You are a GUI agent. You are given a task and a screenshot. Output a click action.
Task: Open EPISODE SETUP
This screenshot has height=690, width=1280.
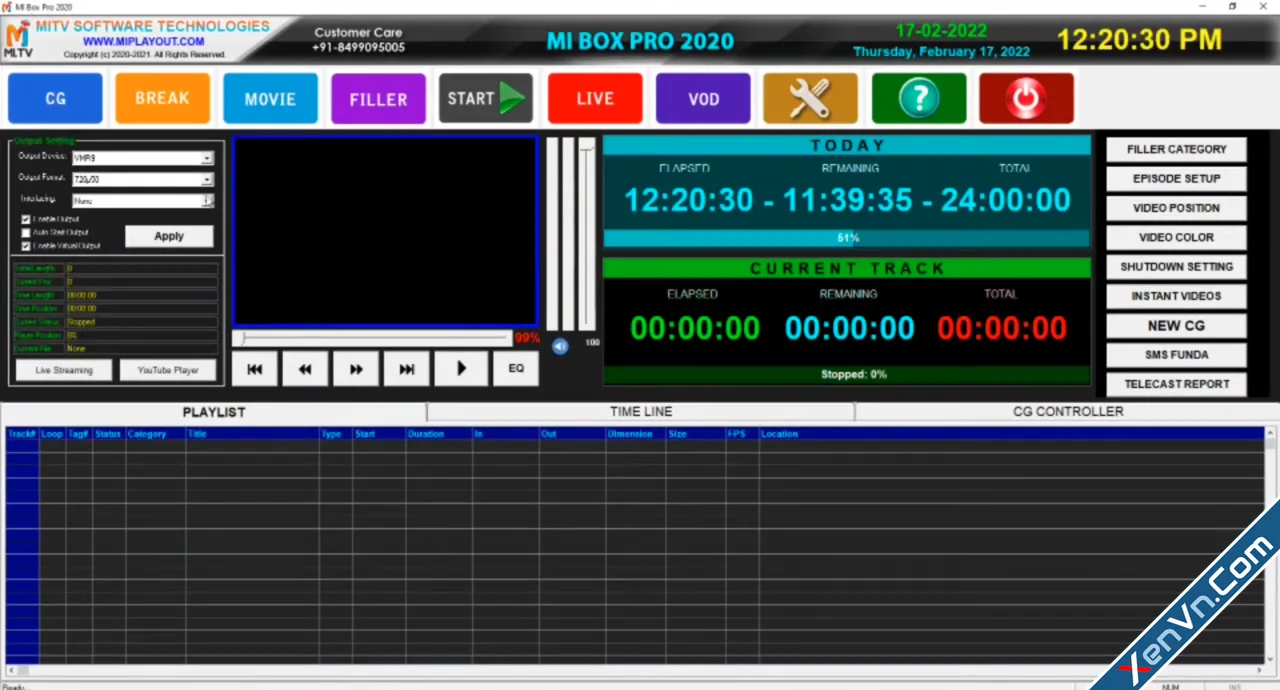pyautogui.click(x=1176, y=179)
